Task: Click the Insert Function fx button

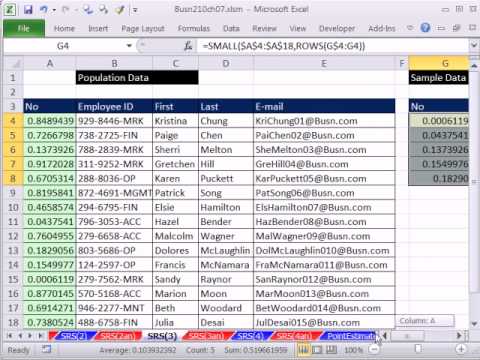Action: pos(188,46)
